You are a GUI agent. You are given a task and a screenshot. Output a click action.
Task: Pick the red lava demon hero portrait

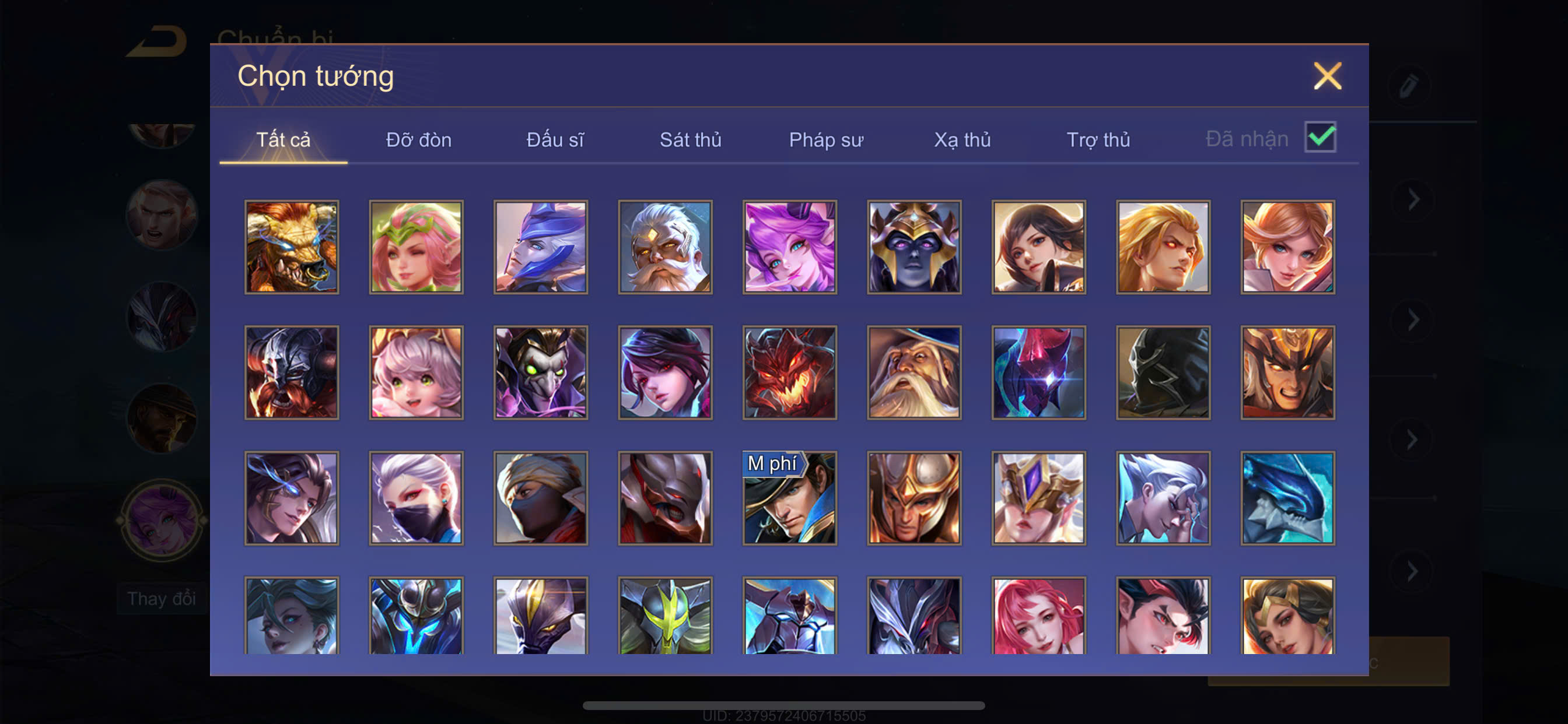click(789, 372)
